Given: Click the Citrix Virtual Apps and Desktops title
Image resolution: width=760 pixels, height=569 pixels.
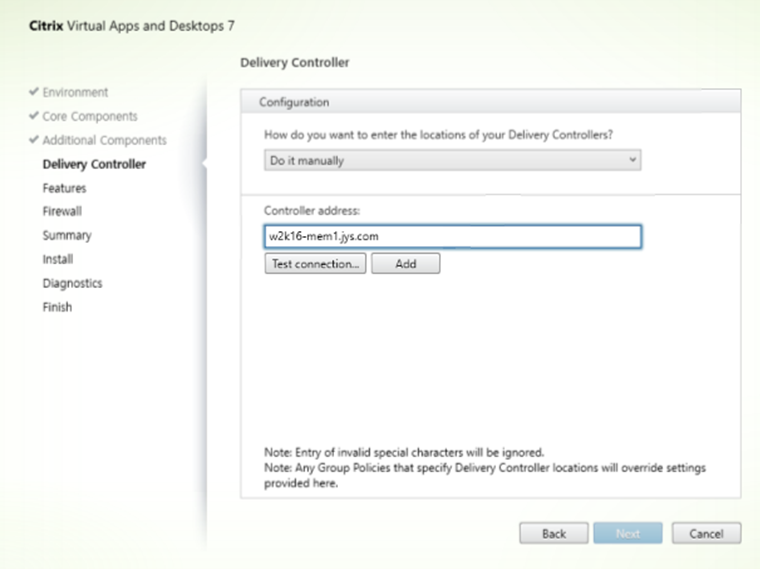Looking at the screenshot, I should click(132, 26).
